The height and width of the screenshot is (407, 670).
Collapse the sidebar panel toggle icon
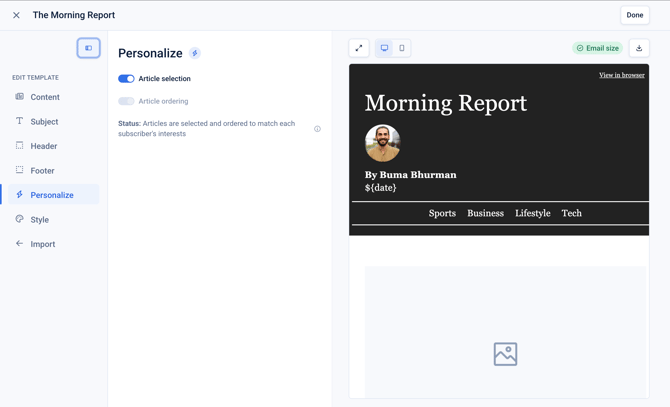pyautogui.click(x=88, y=48)
